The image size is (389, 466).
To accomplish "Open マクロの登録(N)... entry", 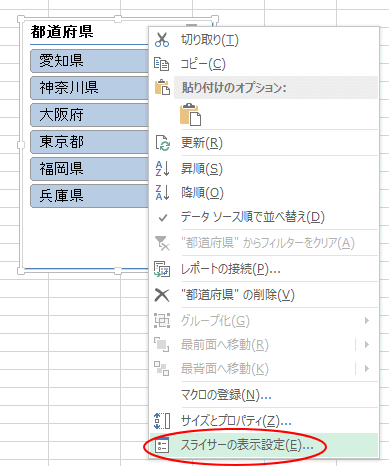I will pos(264,395).
